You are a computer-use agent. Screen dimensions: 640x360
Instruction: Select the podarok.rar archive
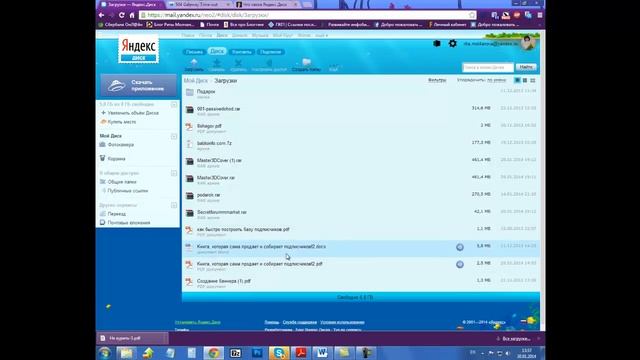tap(361, 197)
